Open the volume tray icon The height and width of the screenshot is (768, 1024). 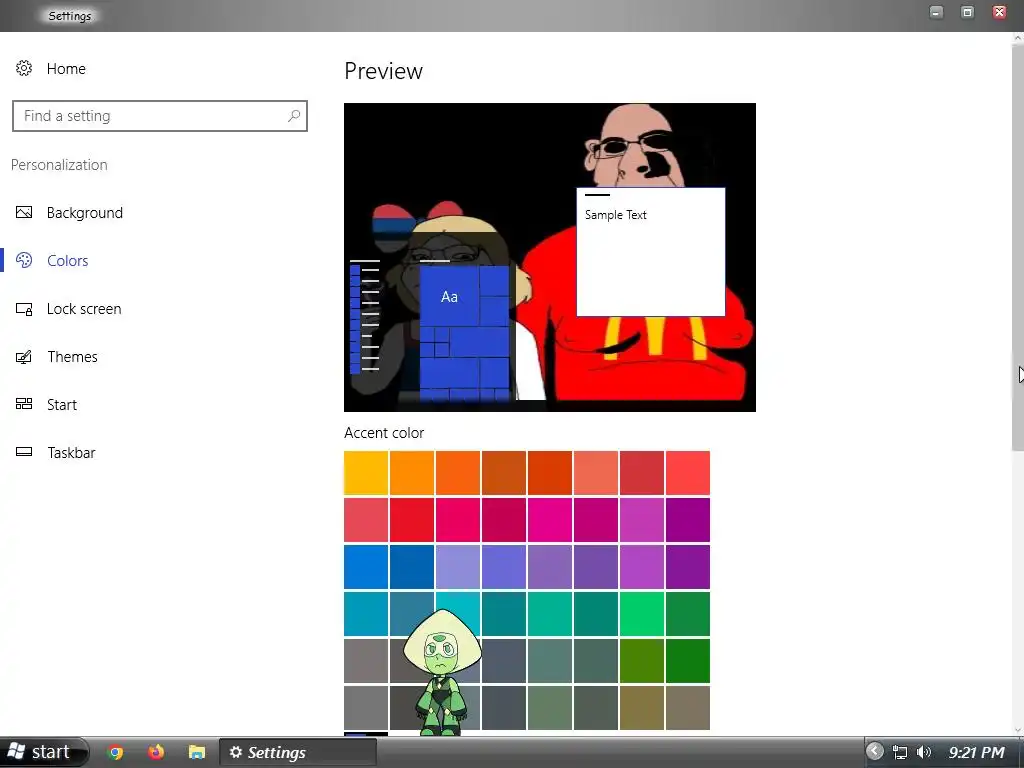coord(923,752)
